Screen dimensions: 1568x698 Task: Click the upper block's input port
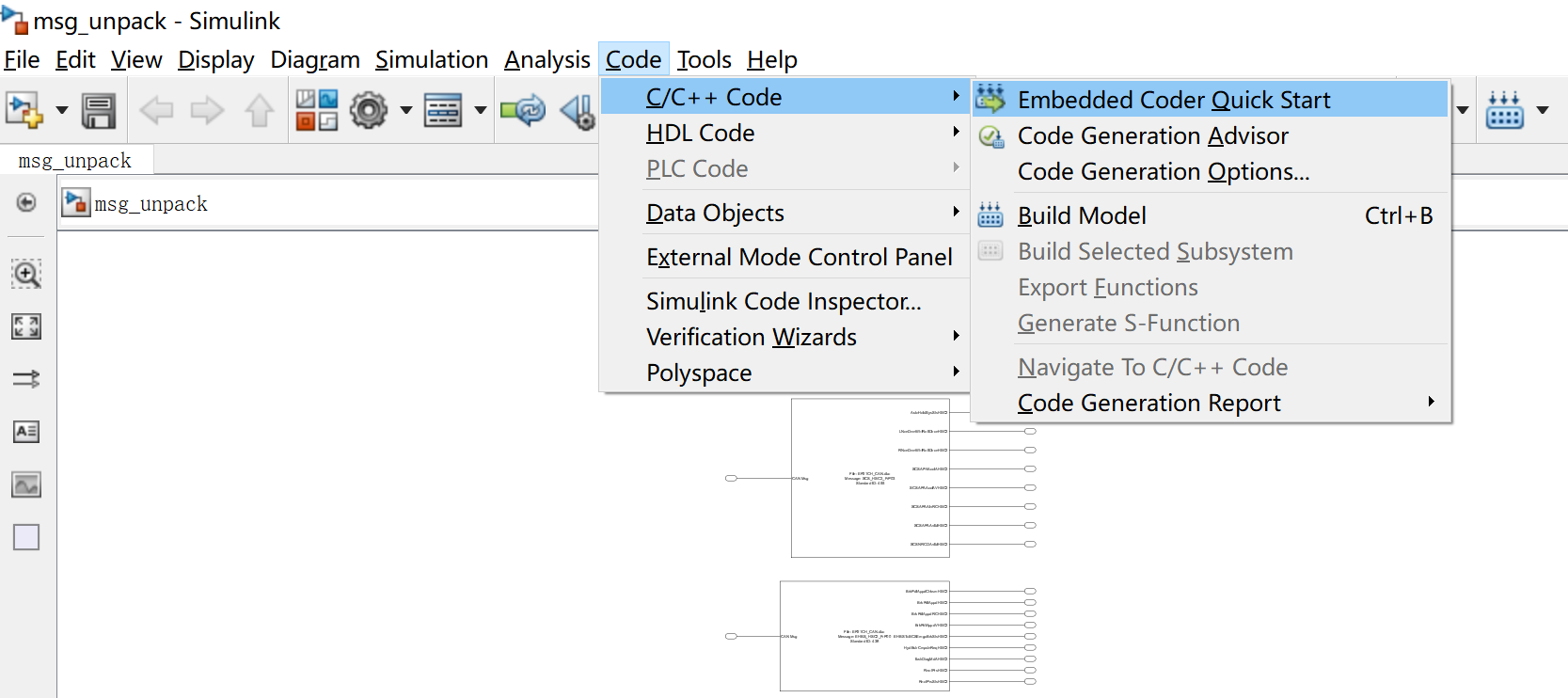(x=731, y=478)
